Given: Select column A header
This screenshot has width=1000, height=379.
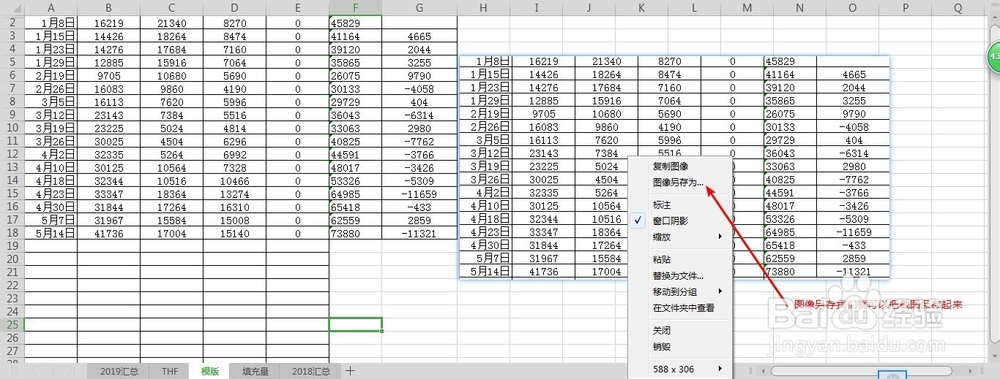Looking at the screenshot, I should (x=50, y=7).
